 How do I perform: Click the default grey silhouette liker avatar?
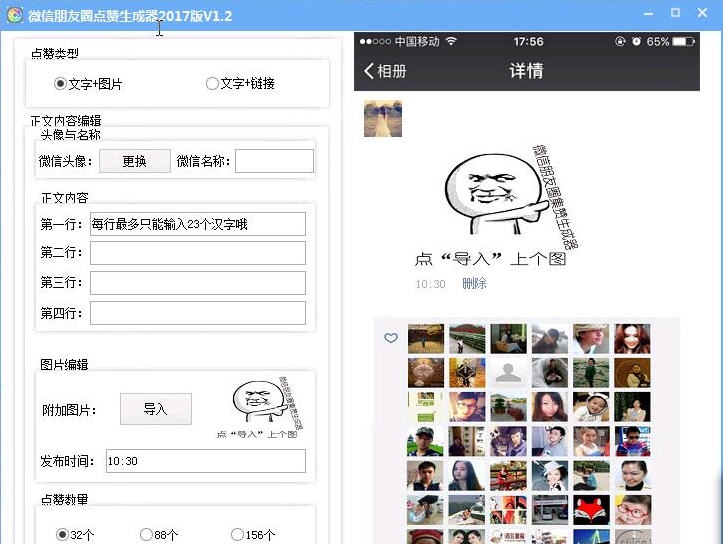coord(508,373)
